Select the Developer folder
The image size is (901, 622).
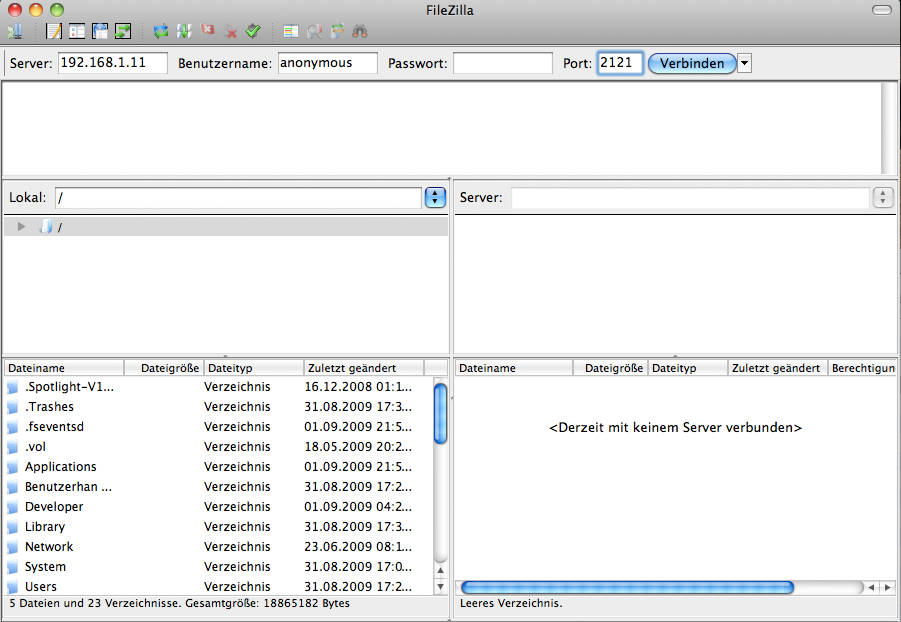pos(218,507)
